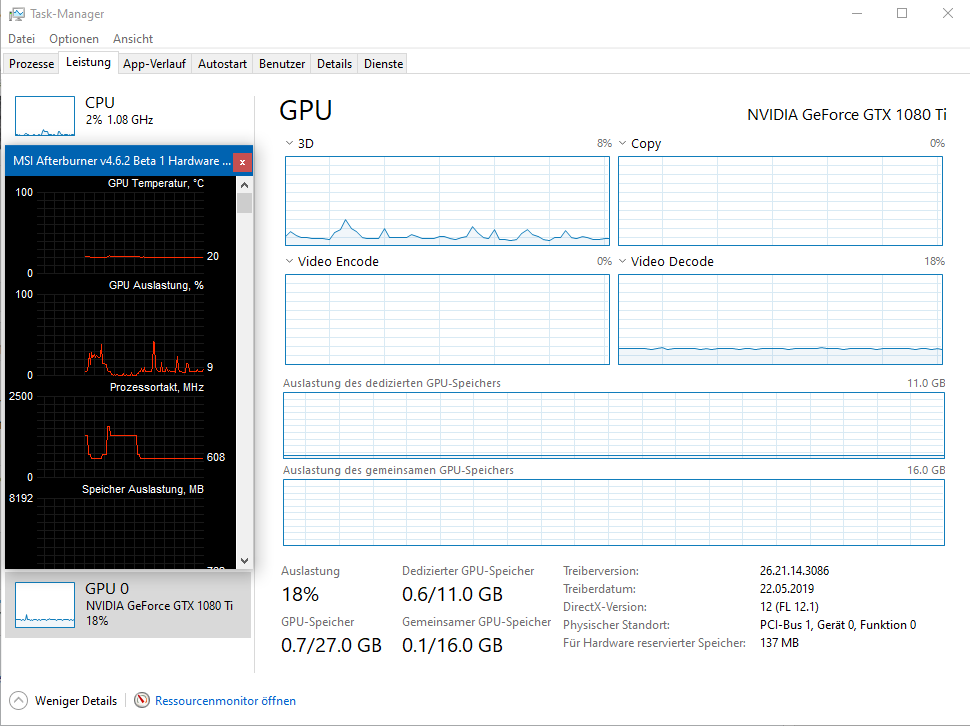This screenshot has width=970, height=726.
Task: Close the MSI Afterburner monitor window
Action: [x=242, y=162]
